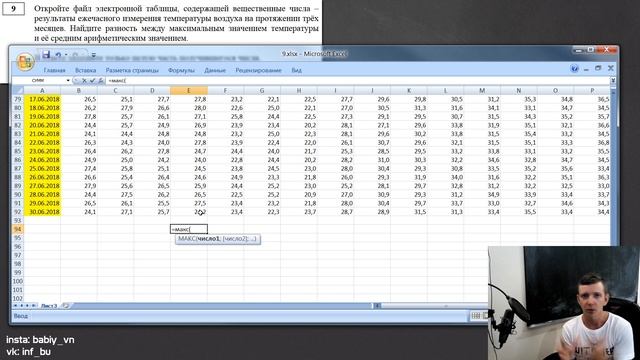Screen dimensions: 640x360
Task: Click date cell 22.06.2018
Action: 42,142
